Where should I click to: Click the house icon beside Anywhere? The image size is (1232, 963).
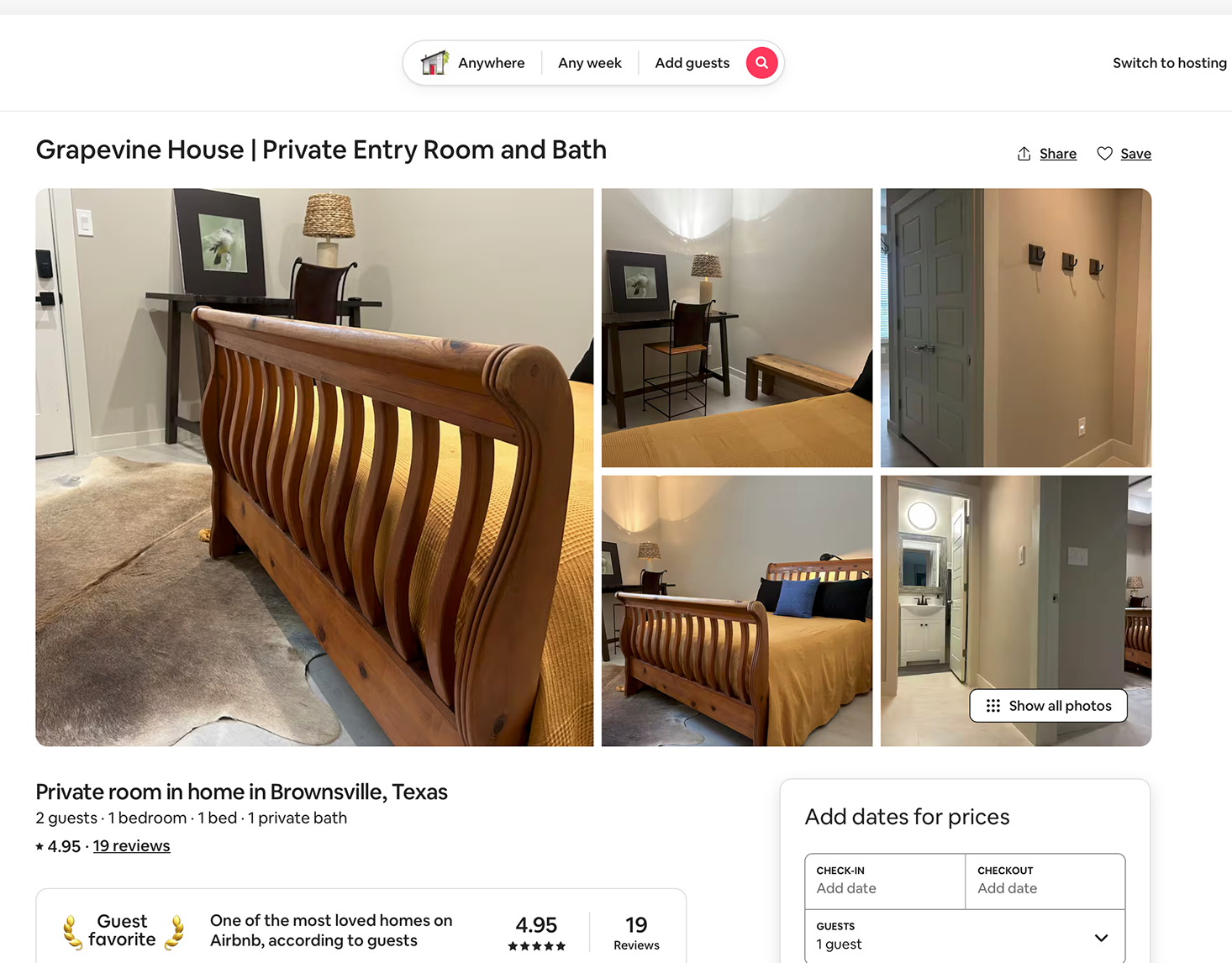pyautogui.click(x=434, y=62)
